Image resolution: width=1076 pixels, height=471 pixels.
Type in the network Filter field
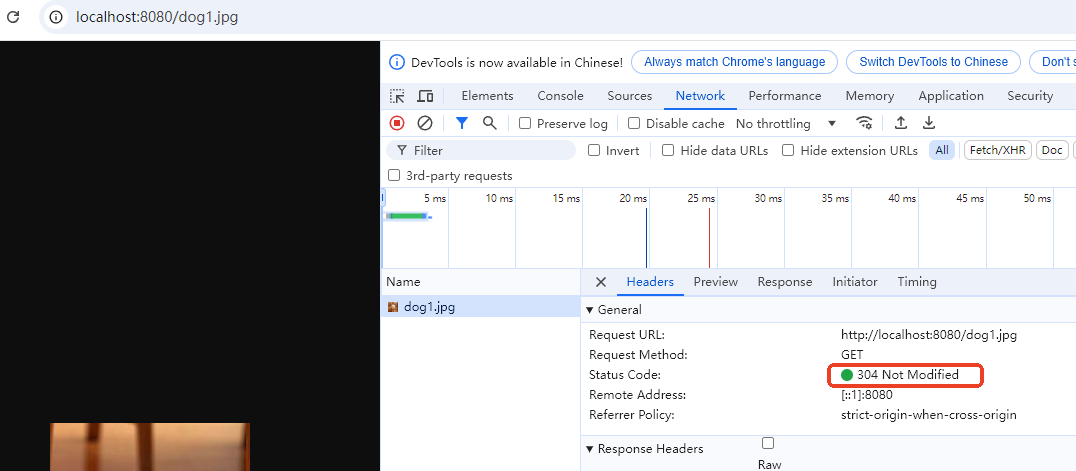tap(490, 150)
